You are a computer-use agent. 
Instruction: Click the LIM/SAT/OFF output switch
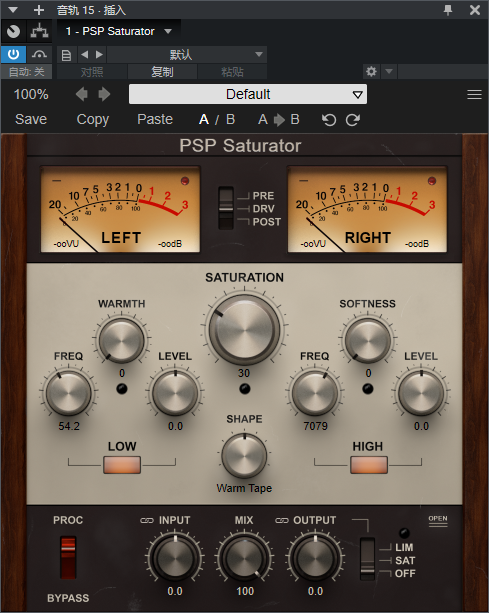click(367, 559)
